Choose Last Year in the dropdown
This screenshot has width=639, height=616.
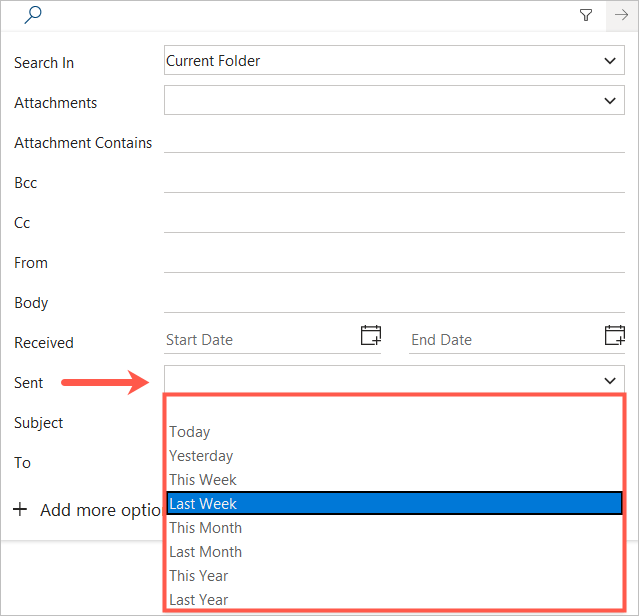(x=199, y=600)
